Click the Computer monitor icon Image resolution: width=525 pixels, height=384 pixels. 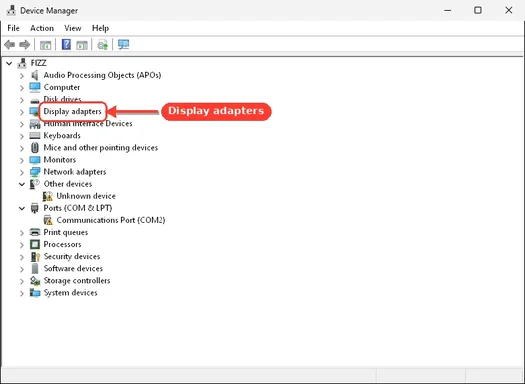pyautogui.click(x=35, y=87)
